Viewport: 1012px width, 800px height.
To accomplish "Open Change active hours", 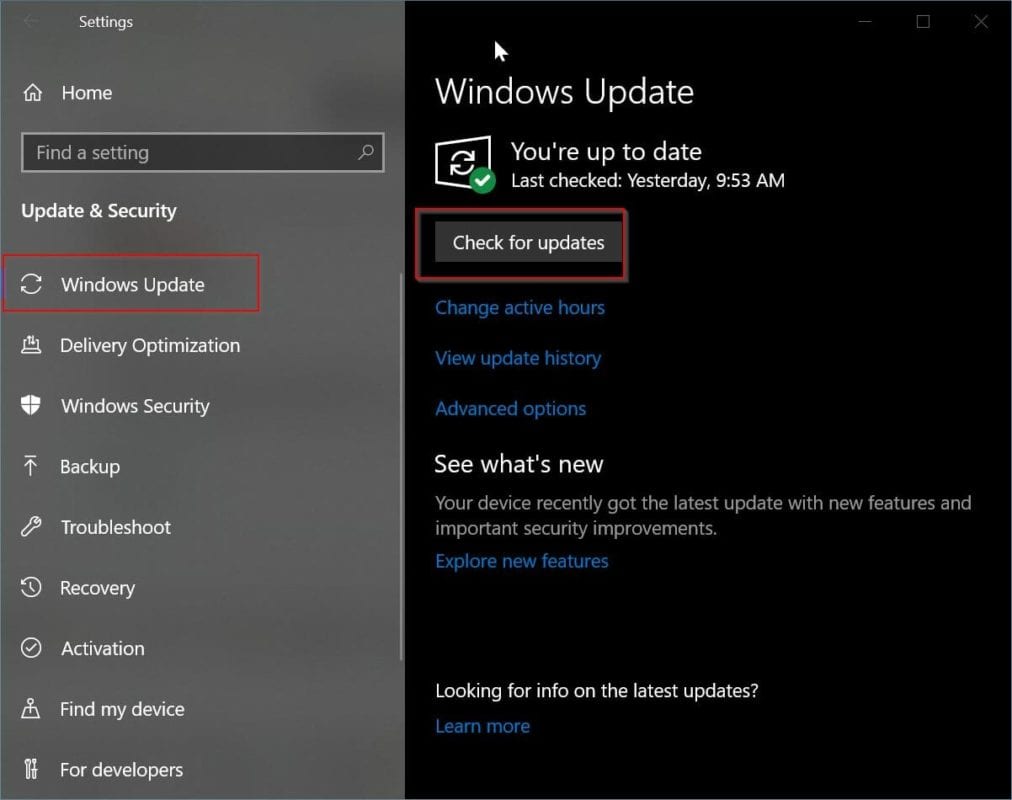I will (x=520, y=307).
